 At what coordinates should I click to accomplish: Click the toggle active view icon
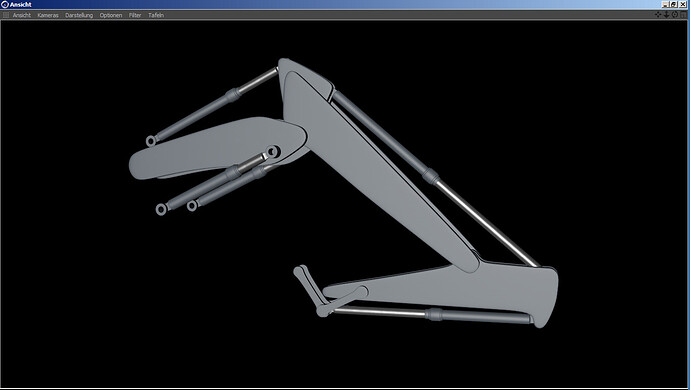(x=683, y=15)
